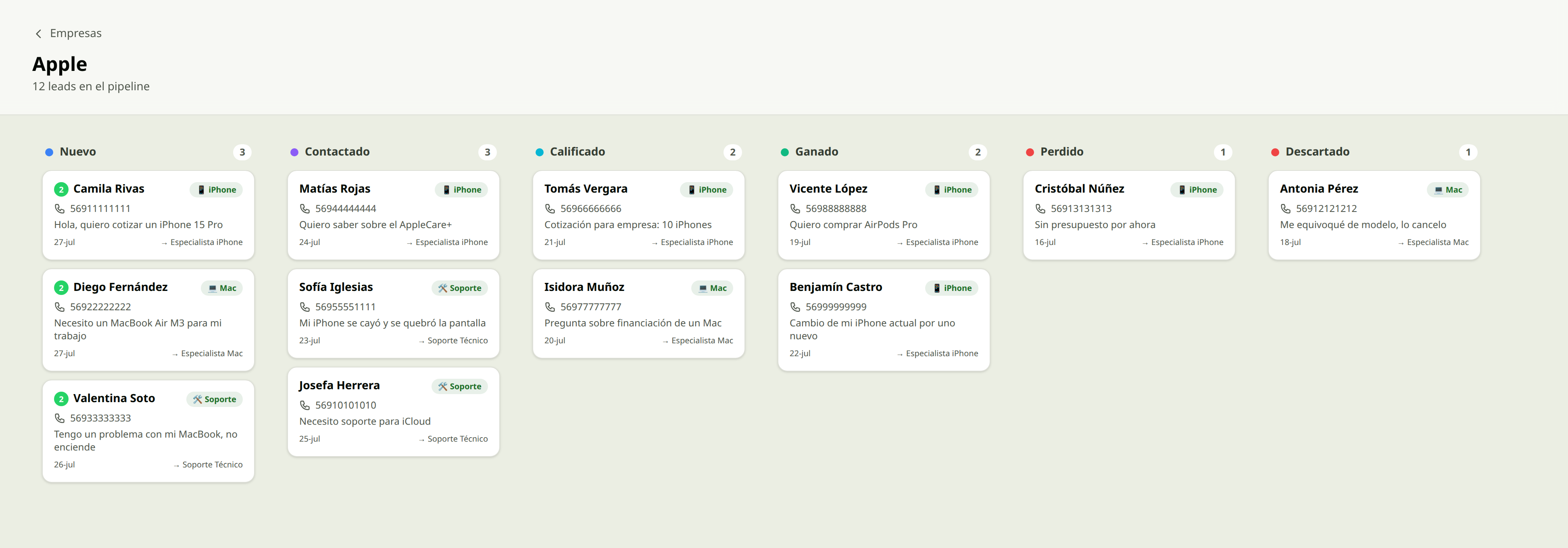Image resolution: width=1568 pixels, height=548 pixels.
Task: Click the unread badge on Camila Rivas
Action: 61,189
